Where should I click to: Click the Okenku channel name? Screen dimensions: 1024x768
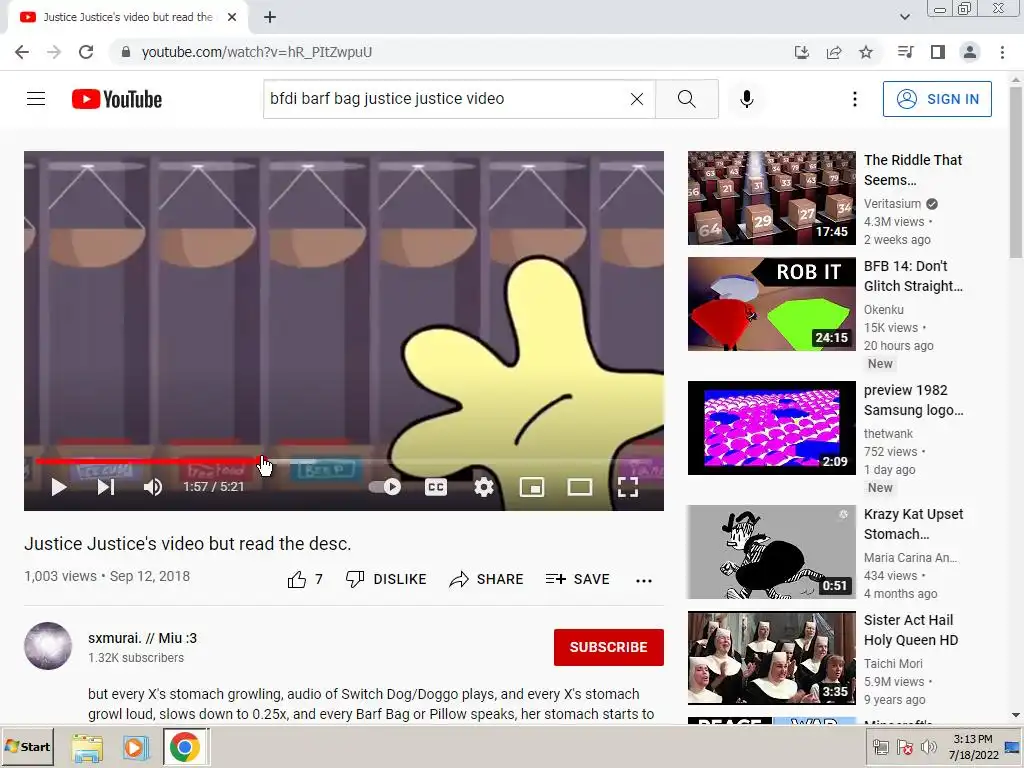884,310
